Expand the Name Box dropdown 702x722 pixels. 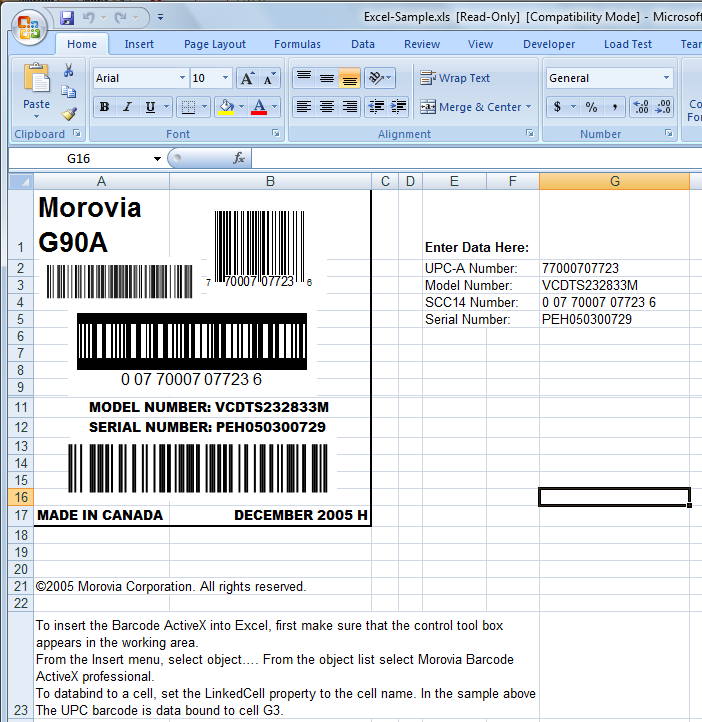pyautogui.click(x=157, y=159)
